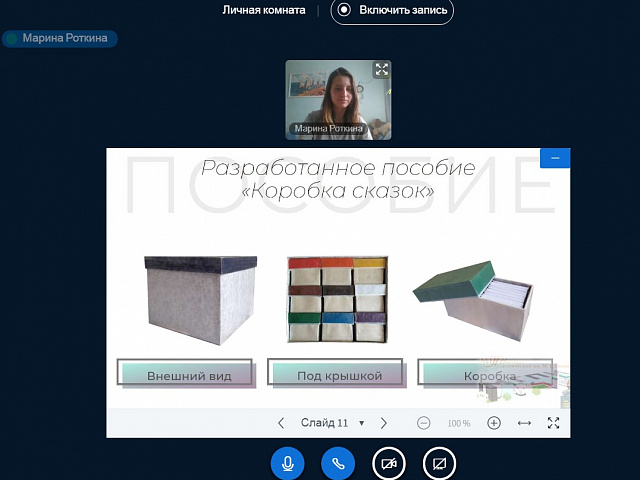Go to the previous slide
The image size is (640, 480).
281,423
